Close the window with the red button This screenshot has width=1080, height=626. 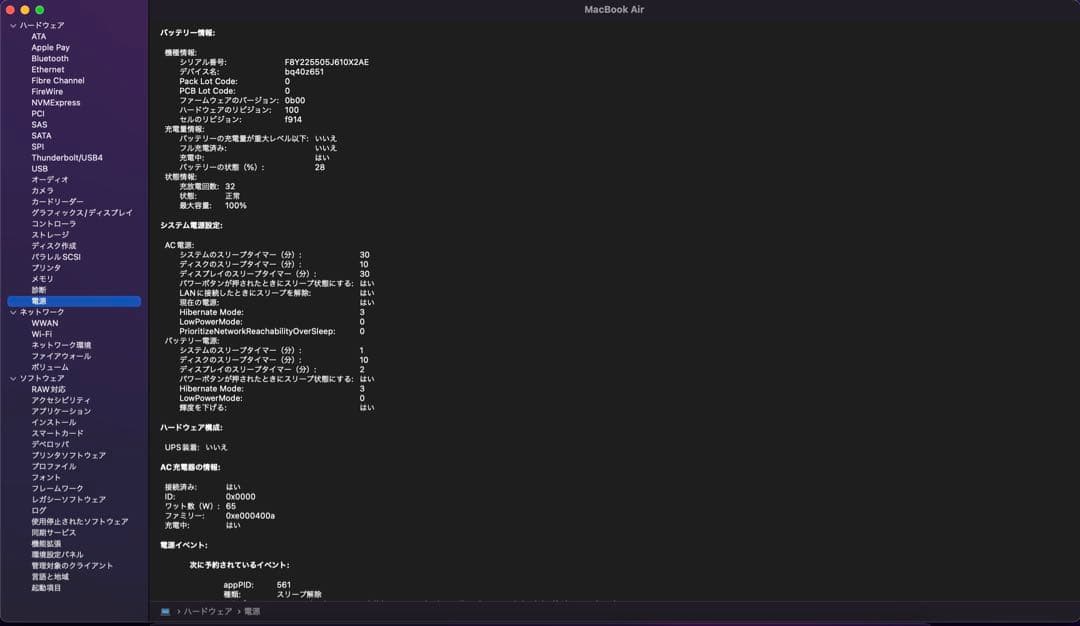point(10,10)
